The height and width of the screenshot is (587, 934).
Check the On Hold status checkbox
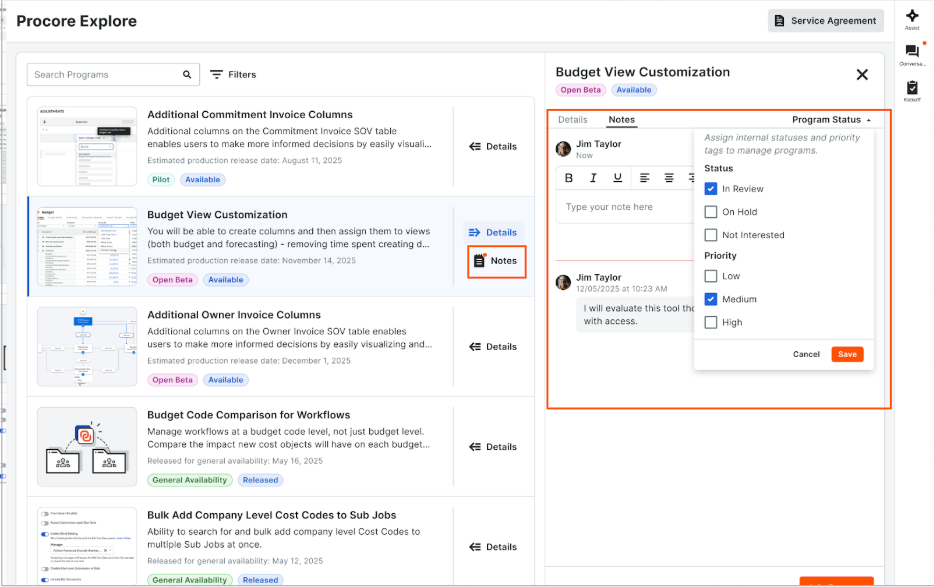pyautogui.click(x=711, y=212)
